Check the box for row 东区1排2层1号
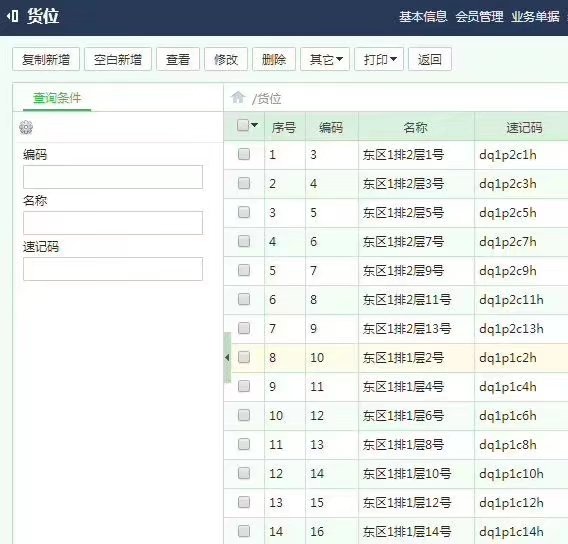This screenshot has height=544, width=568. tap(244, 154)
